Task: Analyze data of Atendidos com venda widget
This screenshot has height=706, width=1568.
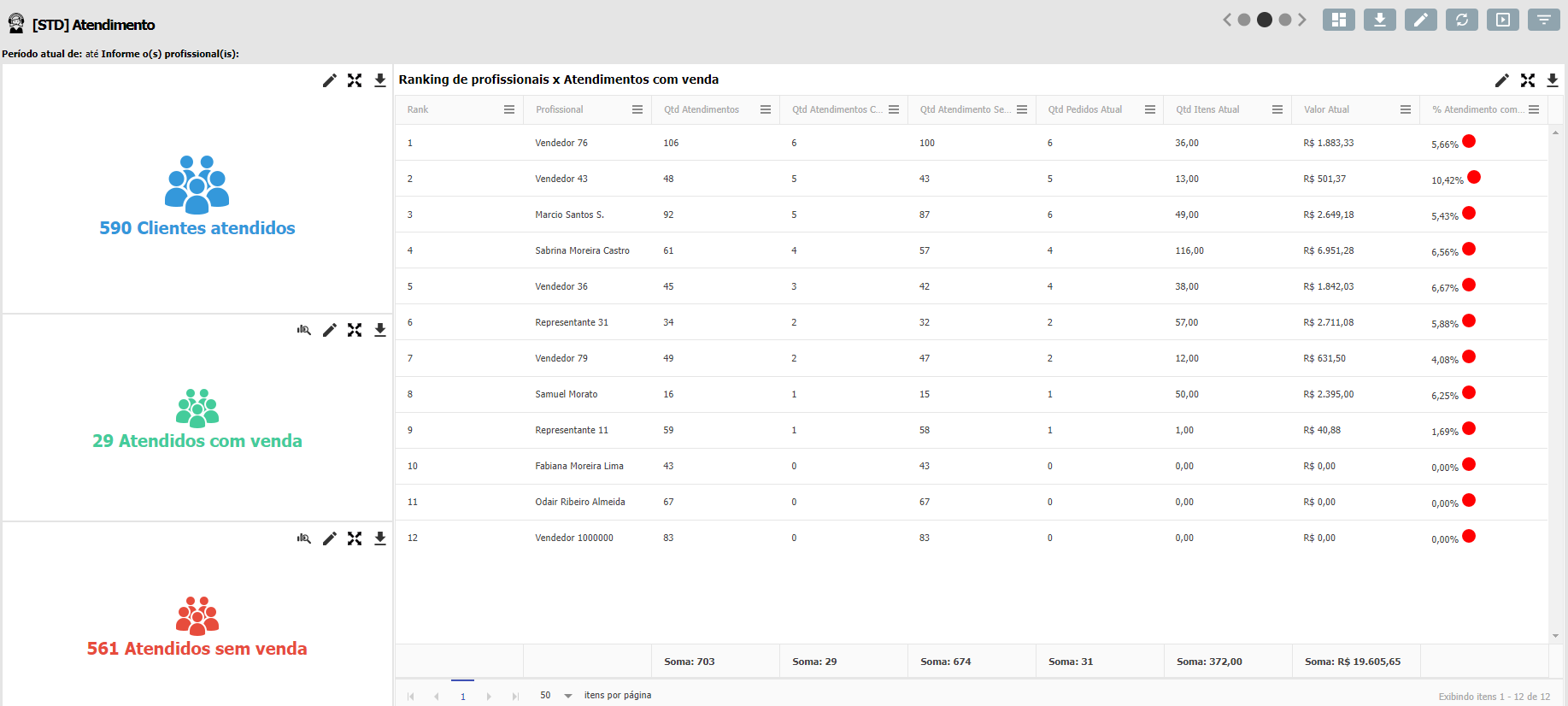Action: pos(303,330)
